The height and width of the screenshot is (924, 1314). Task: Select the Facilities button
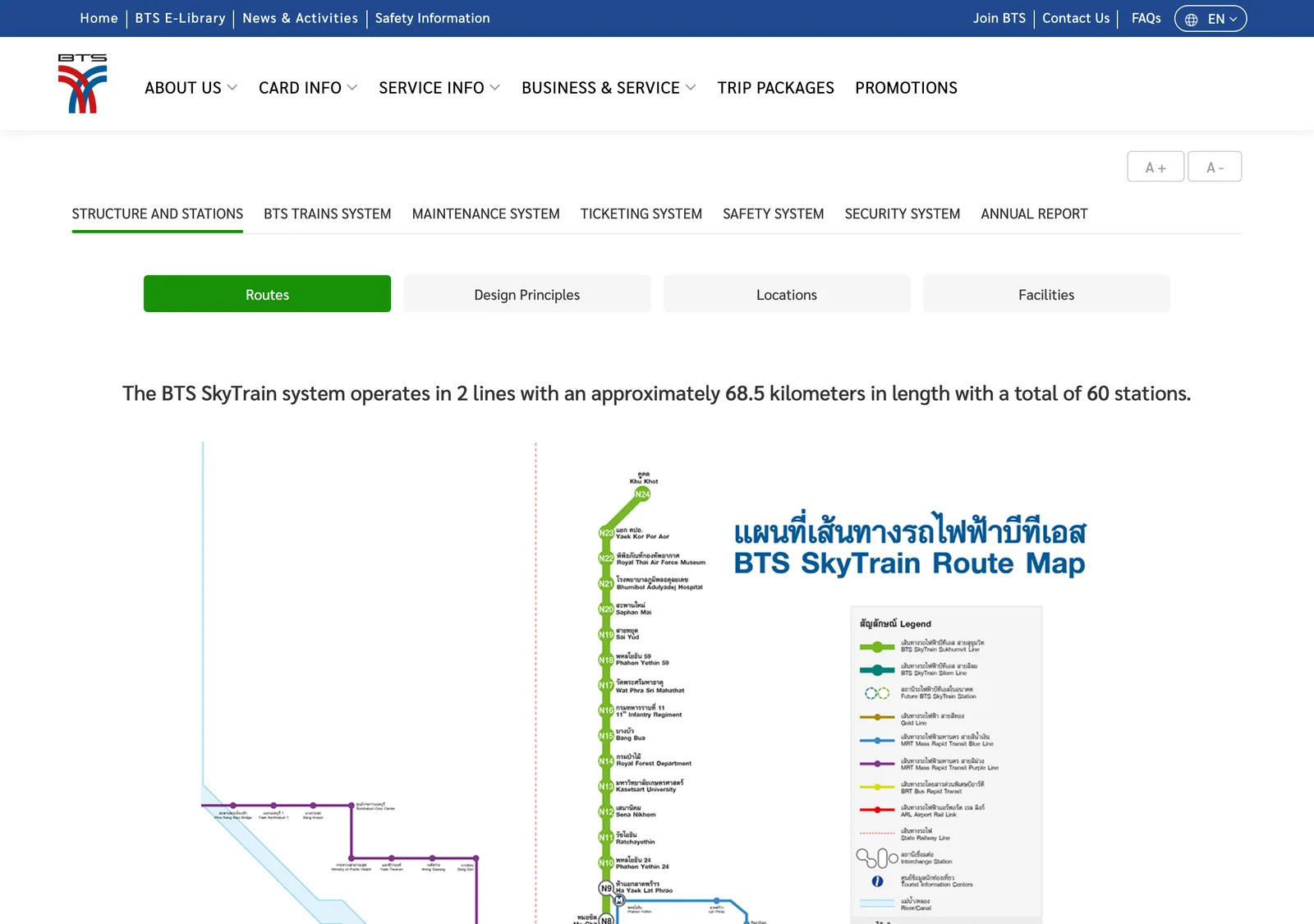coord(1046,294)
